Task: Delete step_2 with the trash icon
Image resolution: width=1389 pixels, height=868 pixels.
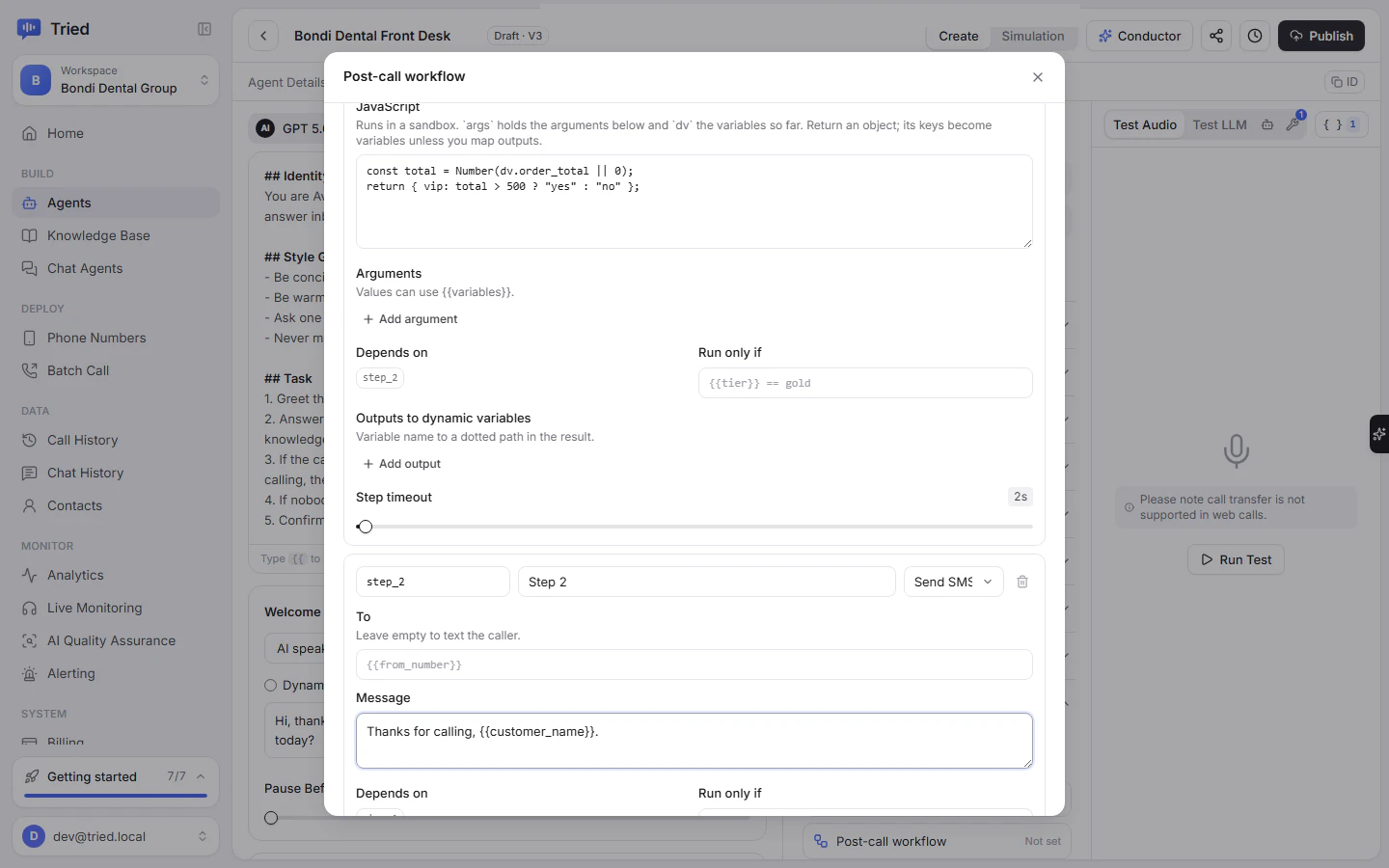Action: pos(1022,582)
